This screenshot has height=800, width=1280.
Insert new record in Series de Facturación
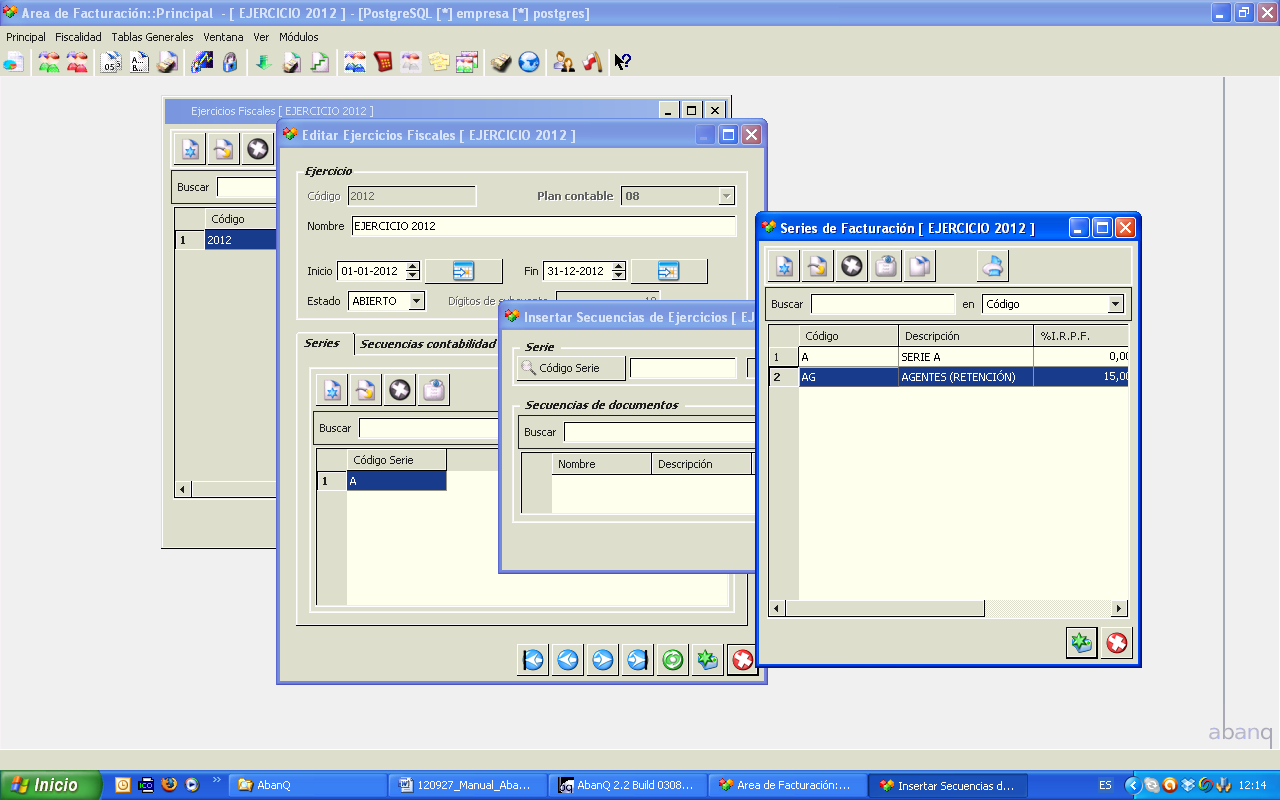(784, 266)
